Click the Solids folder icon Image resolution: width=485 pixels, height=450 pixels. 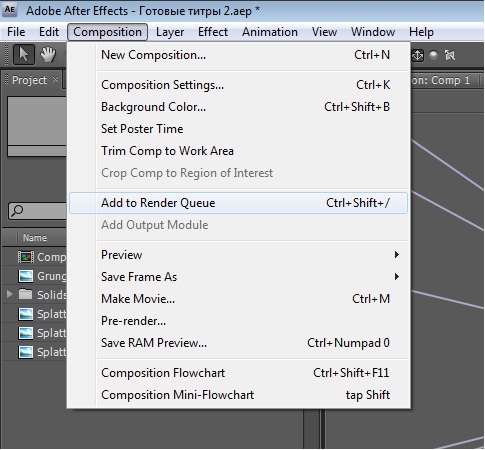click(26, 294)
